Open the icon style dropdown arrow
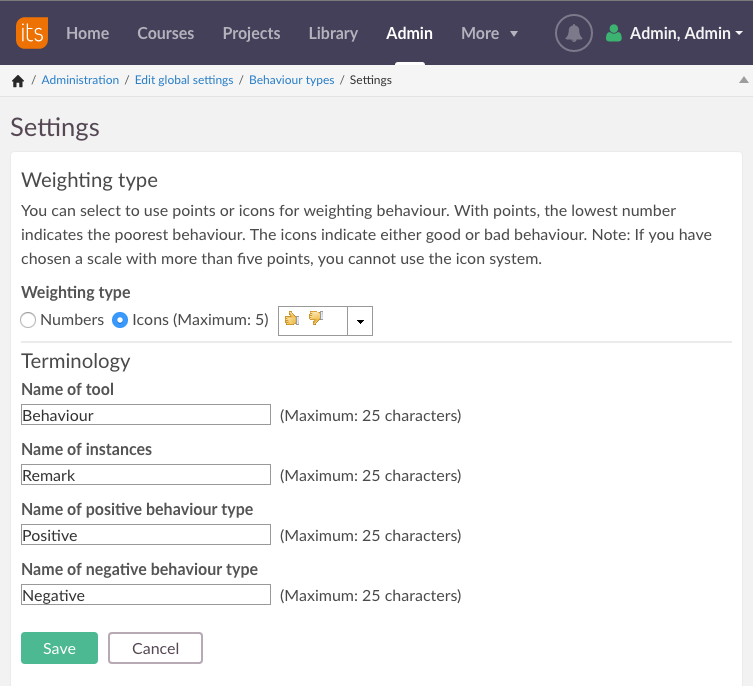Image resolution: width=753 pixels, height=686 pixels. (x=359, y=321)
